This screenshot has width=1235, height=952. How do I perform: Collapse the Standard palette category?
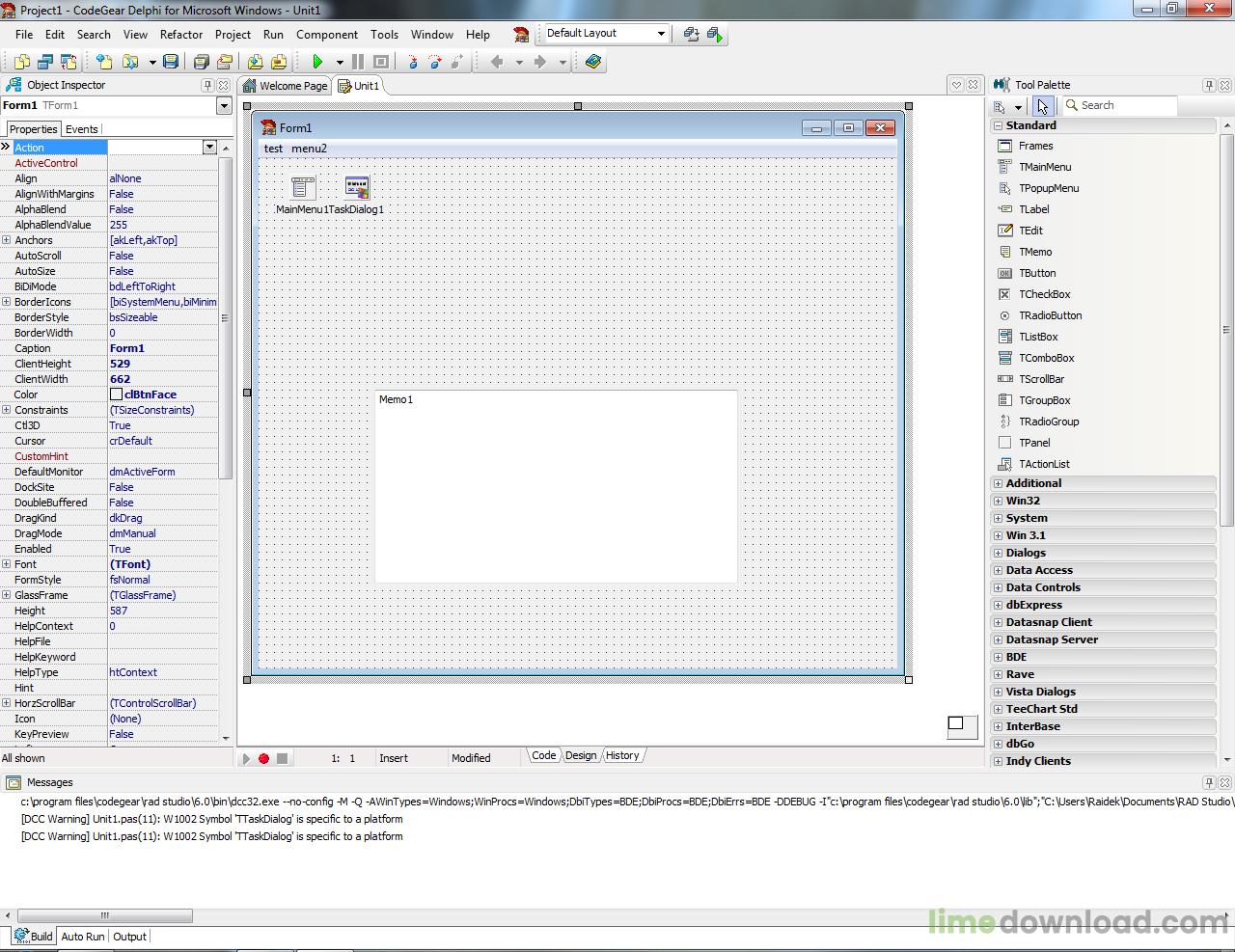tap(998, 125)
